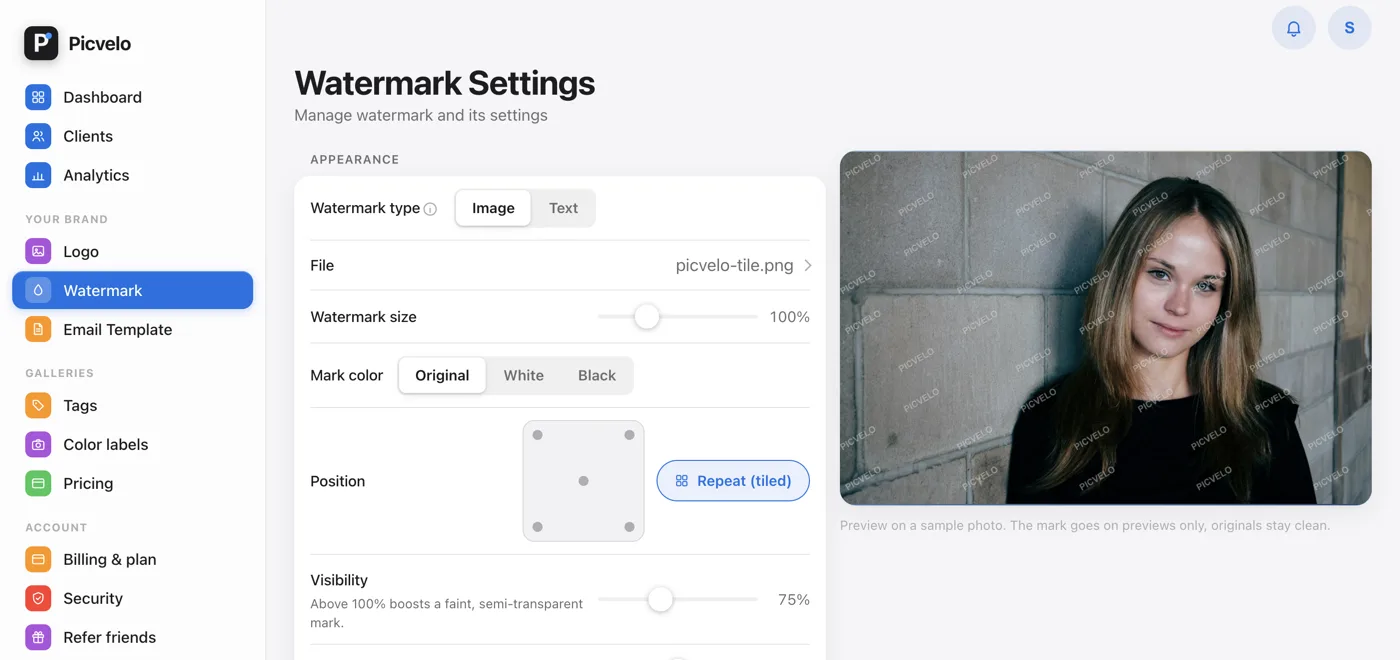Viewport: 1400px width, 660px height.
Task: Click the Refer friends gift icon
Action: [38, 637]
